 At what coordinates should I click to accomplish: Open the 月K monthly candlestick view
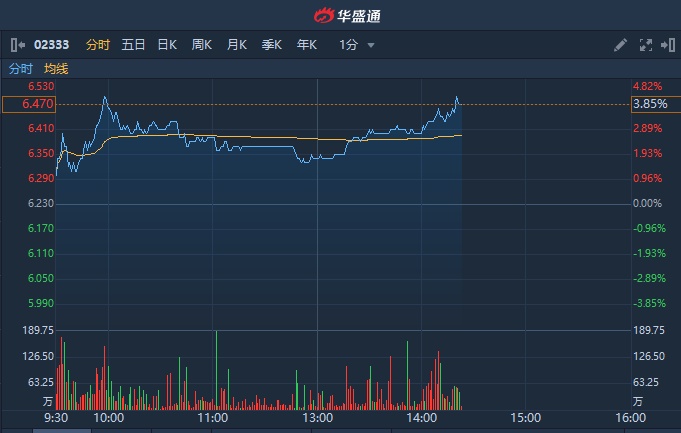(236, 45)
